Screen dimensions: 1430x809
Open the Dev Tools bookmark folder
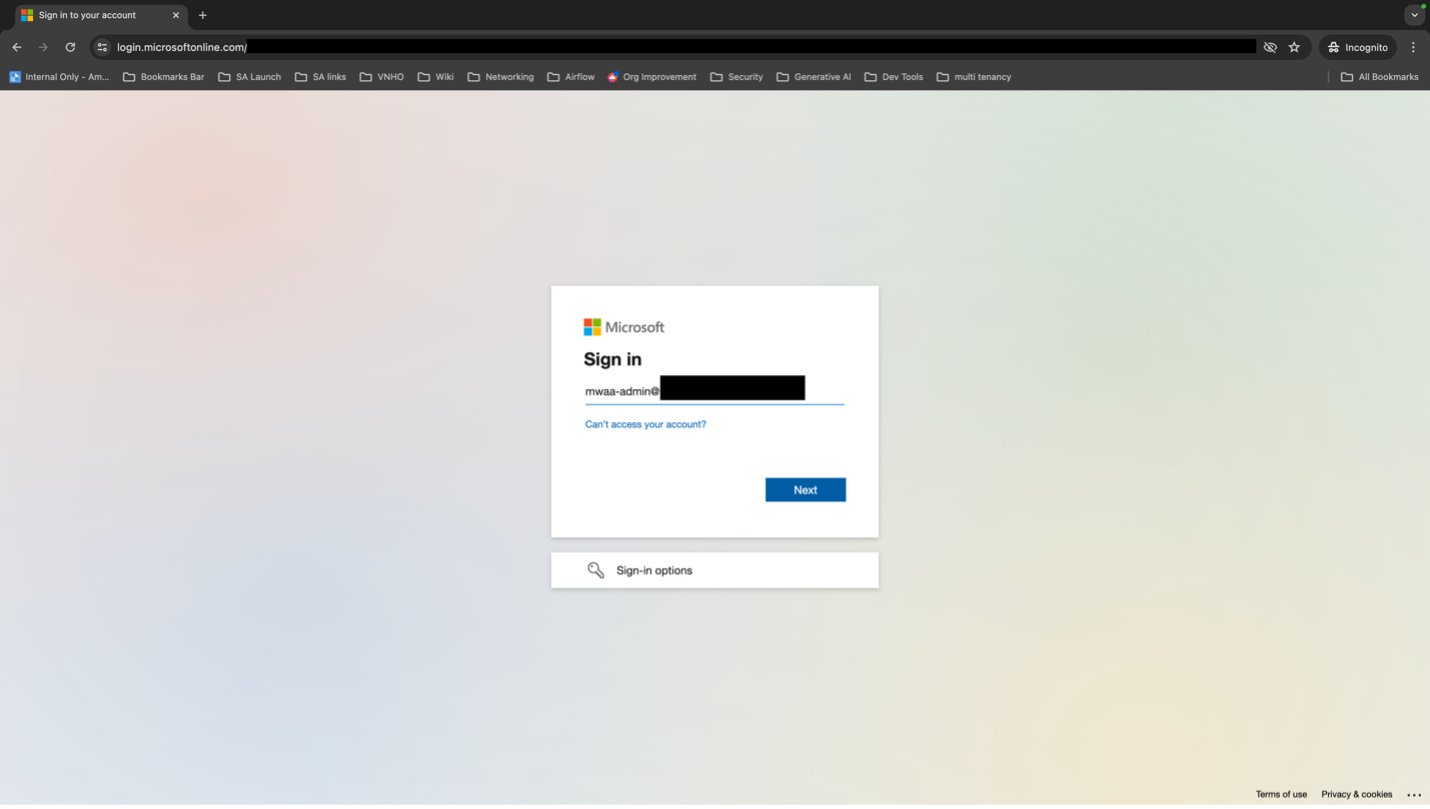894,77
